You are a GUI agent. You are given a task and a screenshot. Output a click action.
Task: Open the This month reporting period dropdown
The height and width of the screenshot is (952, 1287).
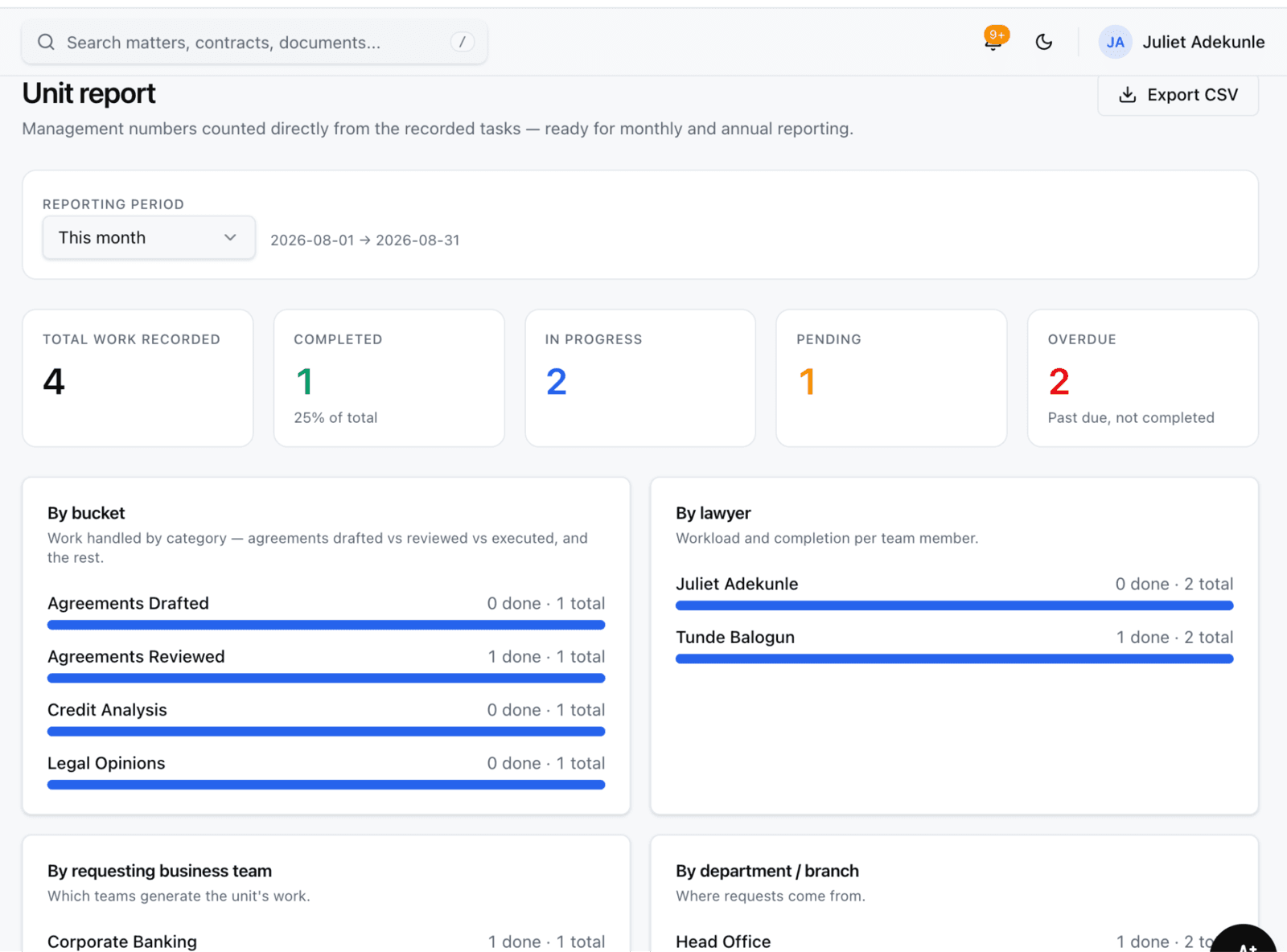point(149,237)
